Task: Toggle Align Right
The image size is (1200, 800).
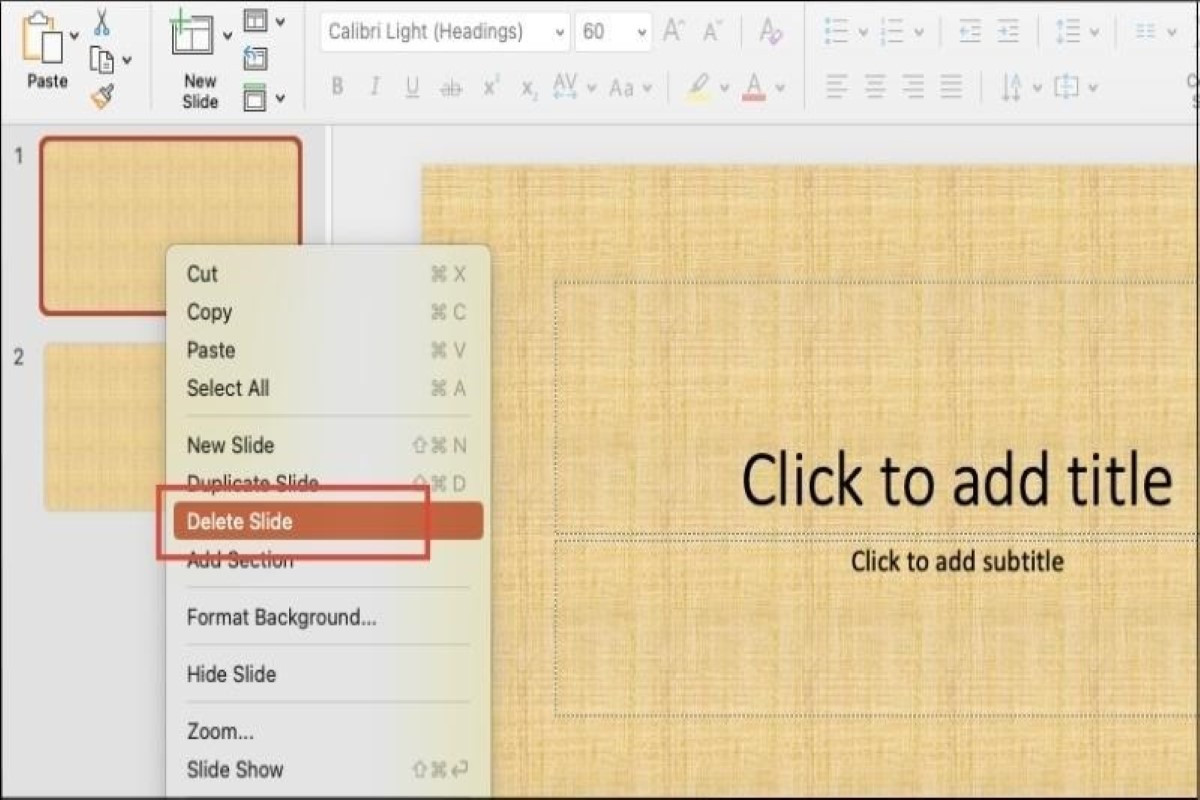Action: [913, 88]
